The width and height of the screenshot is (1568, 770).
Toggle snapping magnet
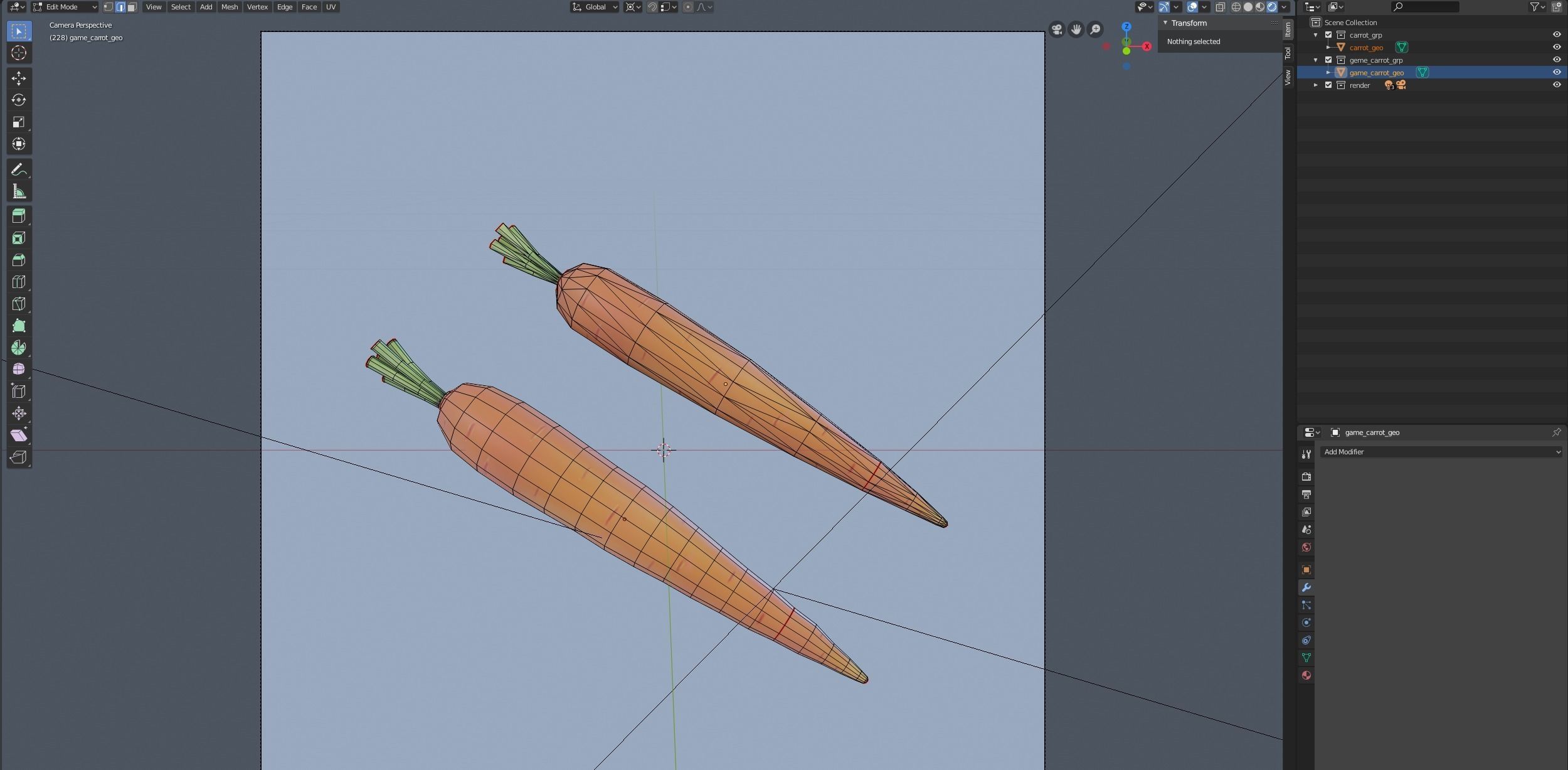pos(652,7)
